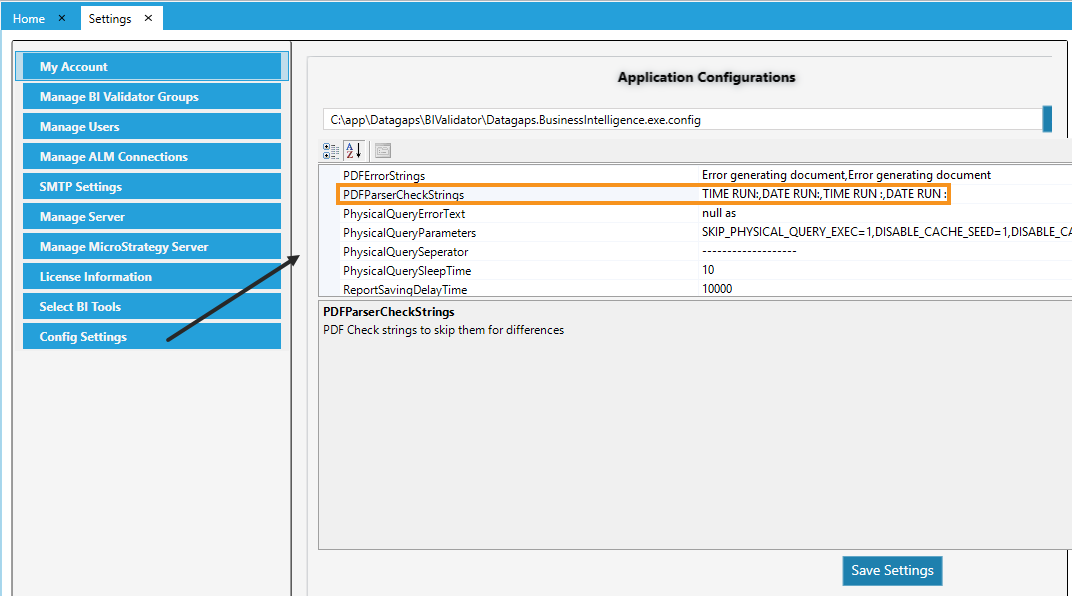The height and width of the screenshot is (596, 1072).
Task: Select the PDFParserCheckStrings property
Action: click(x=403, y=195)
